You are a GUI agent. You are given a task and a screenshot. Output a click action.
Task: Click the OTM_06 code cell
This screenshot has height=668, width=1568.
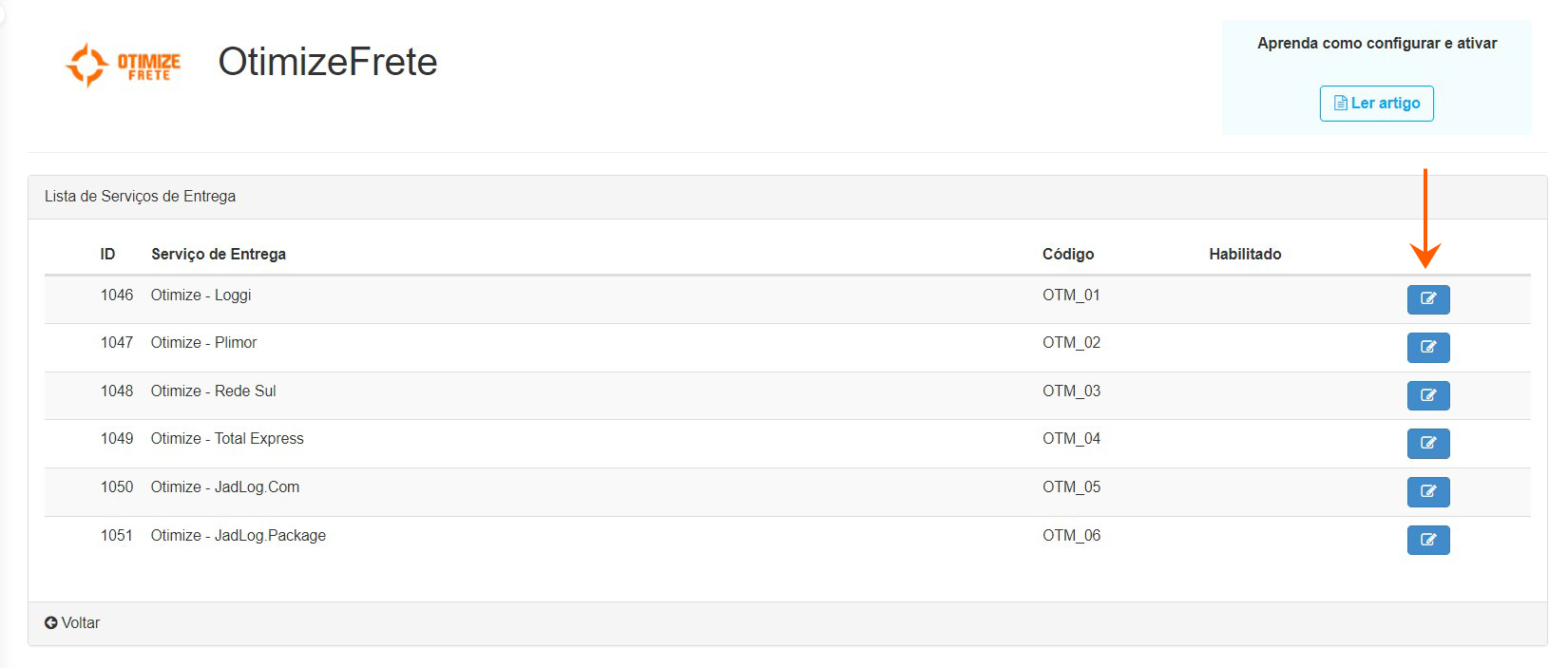1071,536
